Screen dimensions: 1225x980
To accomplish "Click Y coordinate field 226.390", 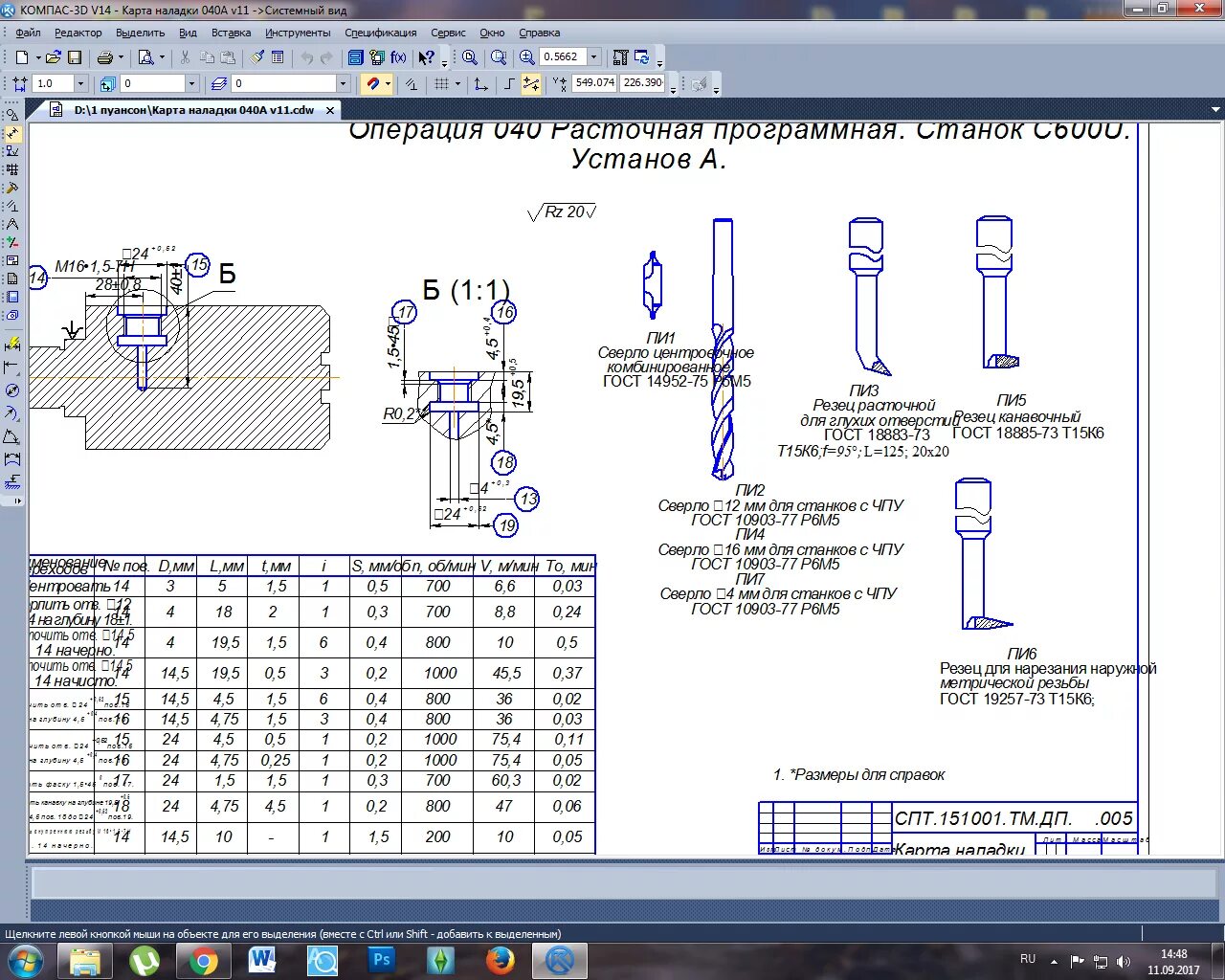I will pos(643,83).
